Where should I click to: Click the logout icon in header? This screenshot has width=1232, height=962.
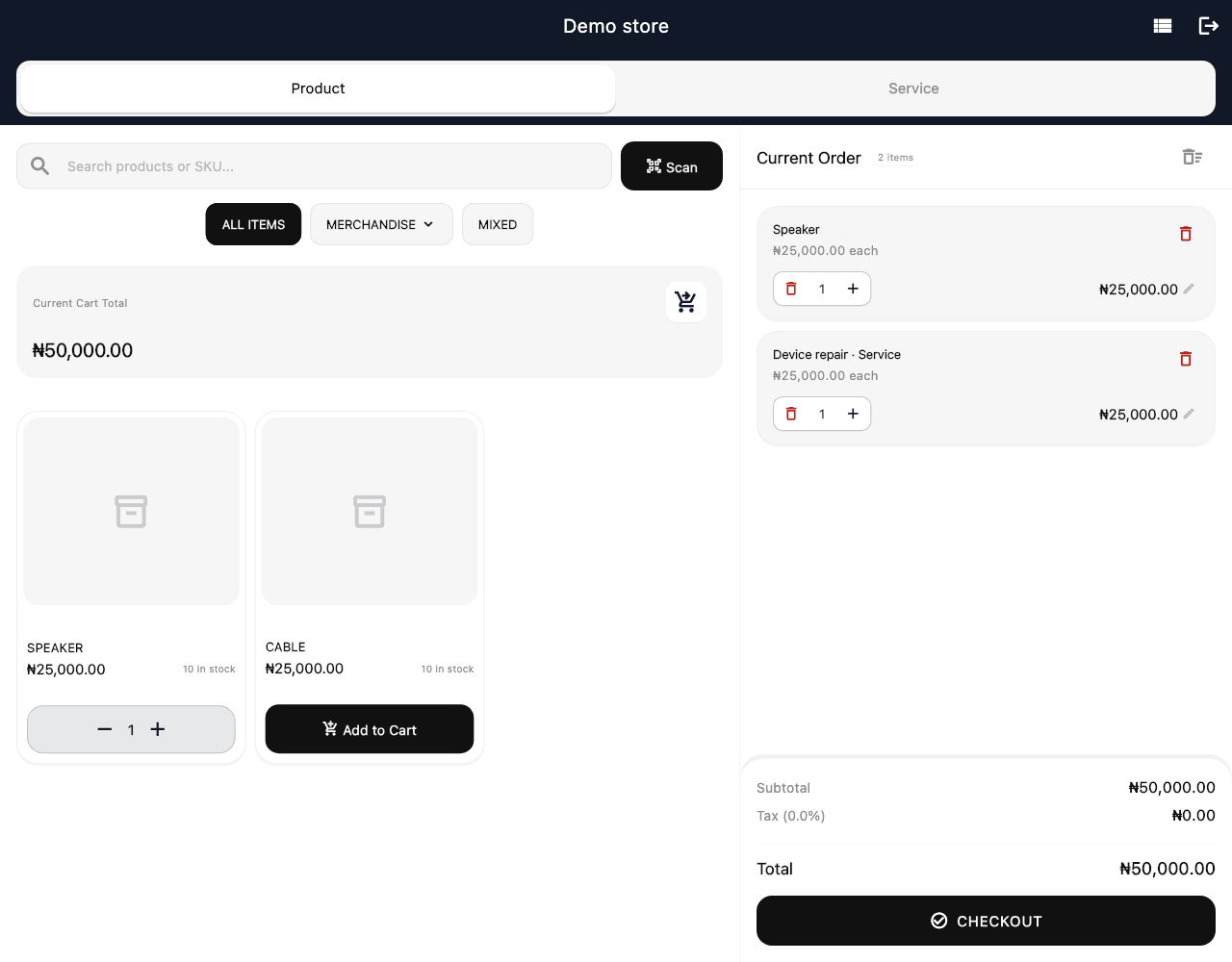pyautogui.click(x=1208, y=26)
